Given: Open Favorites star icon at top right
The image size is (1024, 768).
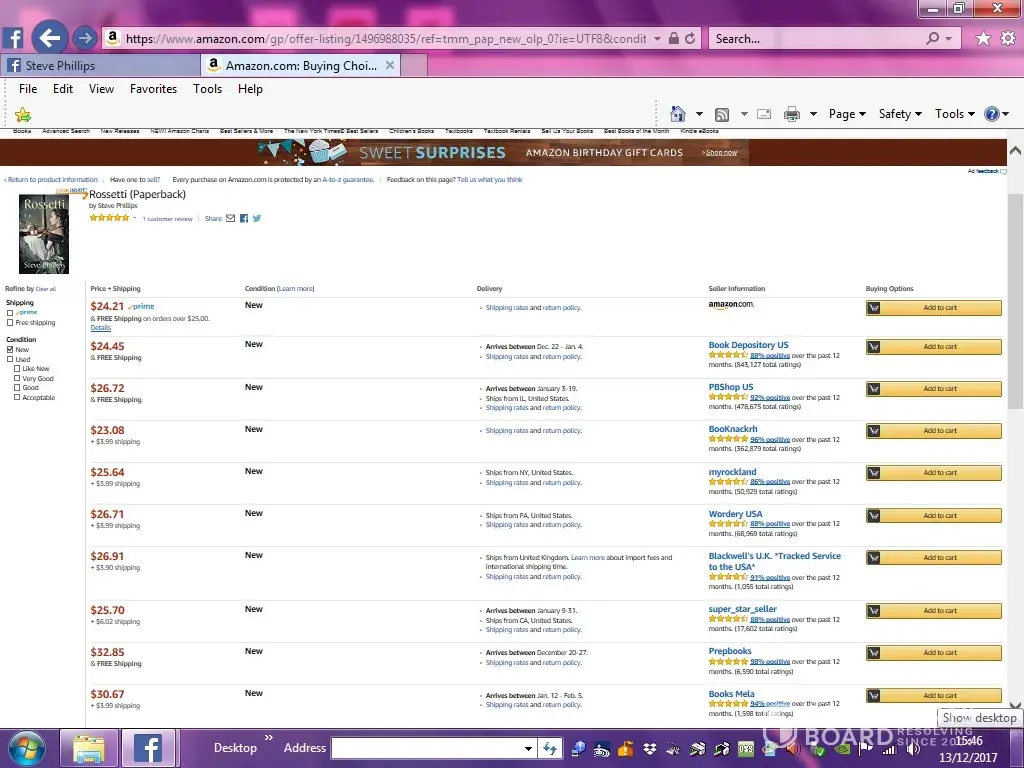Looking at the screenshot, I should 983,38.
